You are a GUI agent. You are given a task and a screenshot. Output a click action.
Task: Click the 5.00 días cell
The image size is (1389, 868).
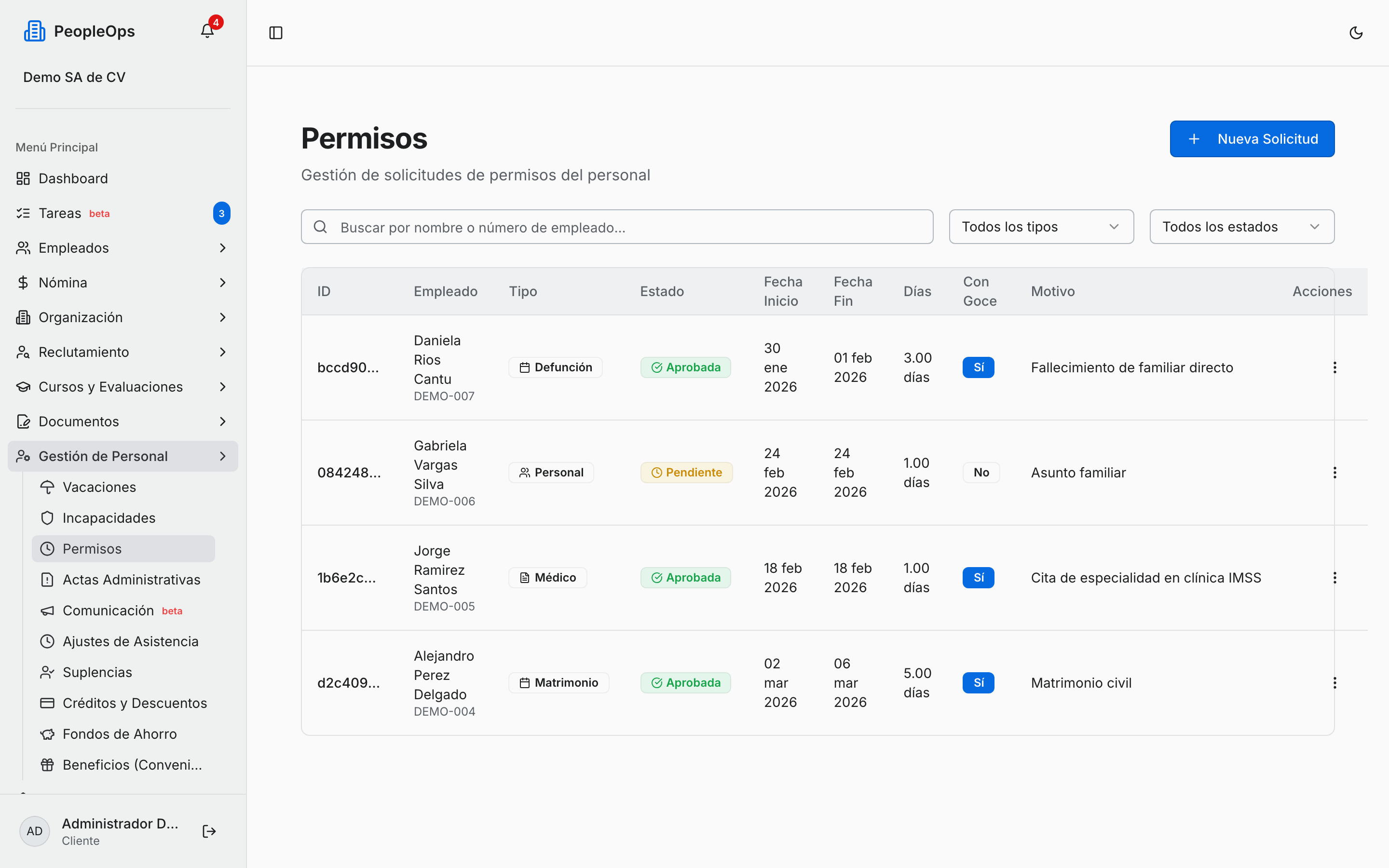pos(917,682)
